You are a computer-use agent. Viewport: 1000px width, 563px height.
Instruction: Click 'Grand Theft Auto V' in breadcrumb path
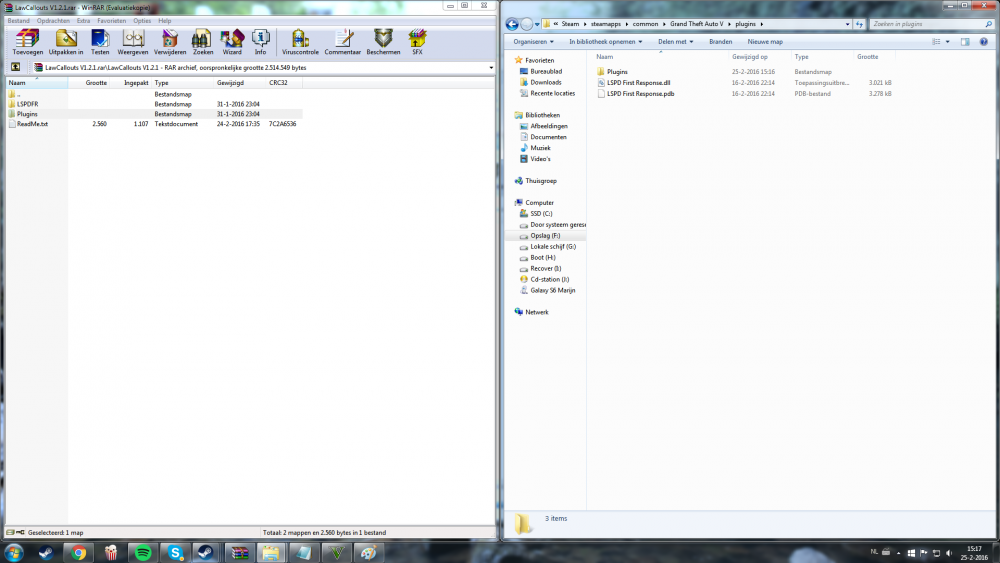[x=696, y=24]
